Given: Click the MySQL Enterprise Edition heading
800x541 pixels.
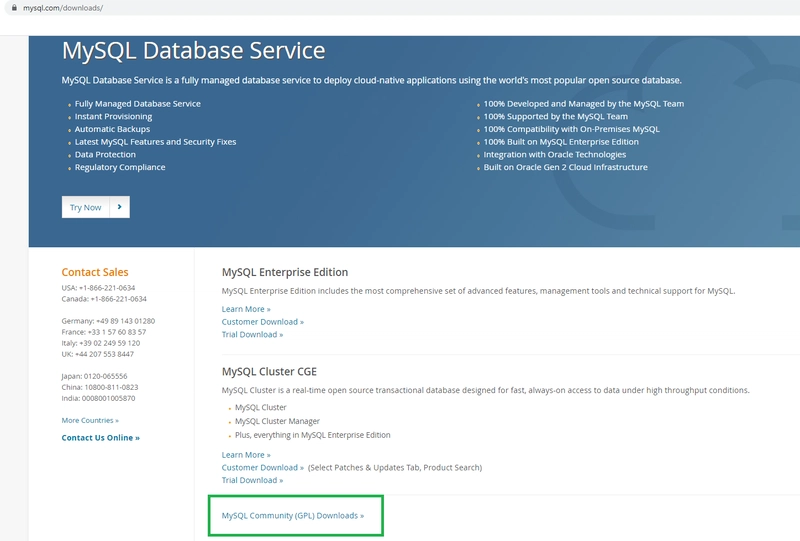Looking at the screenshot, I should point(285,272).
